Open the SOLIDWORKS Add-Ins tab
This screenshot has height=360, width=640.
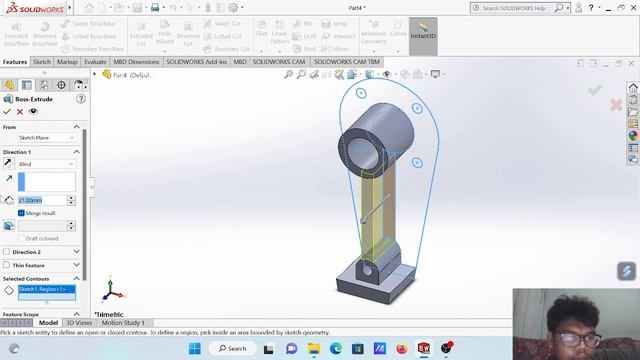196,62
